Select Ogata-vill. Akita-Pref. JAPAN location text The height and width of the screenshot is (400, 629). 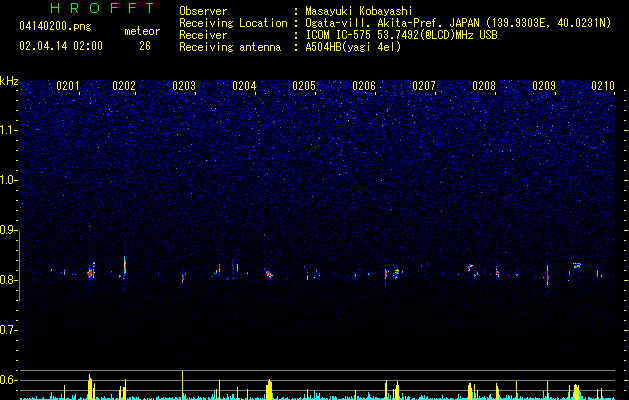point(458,23)
